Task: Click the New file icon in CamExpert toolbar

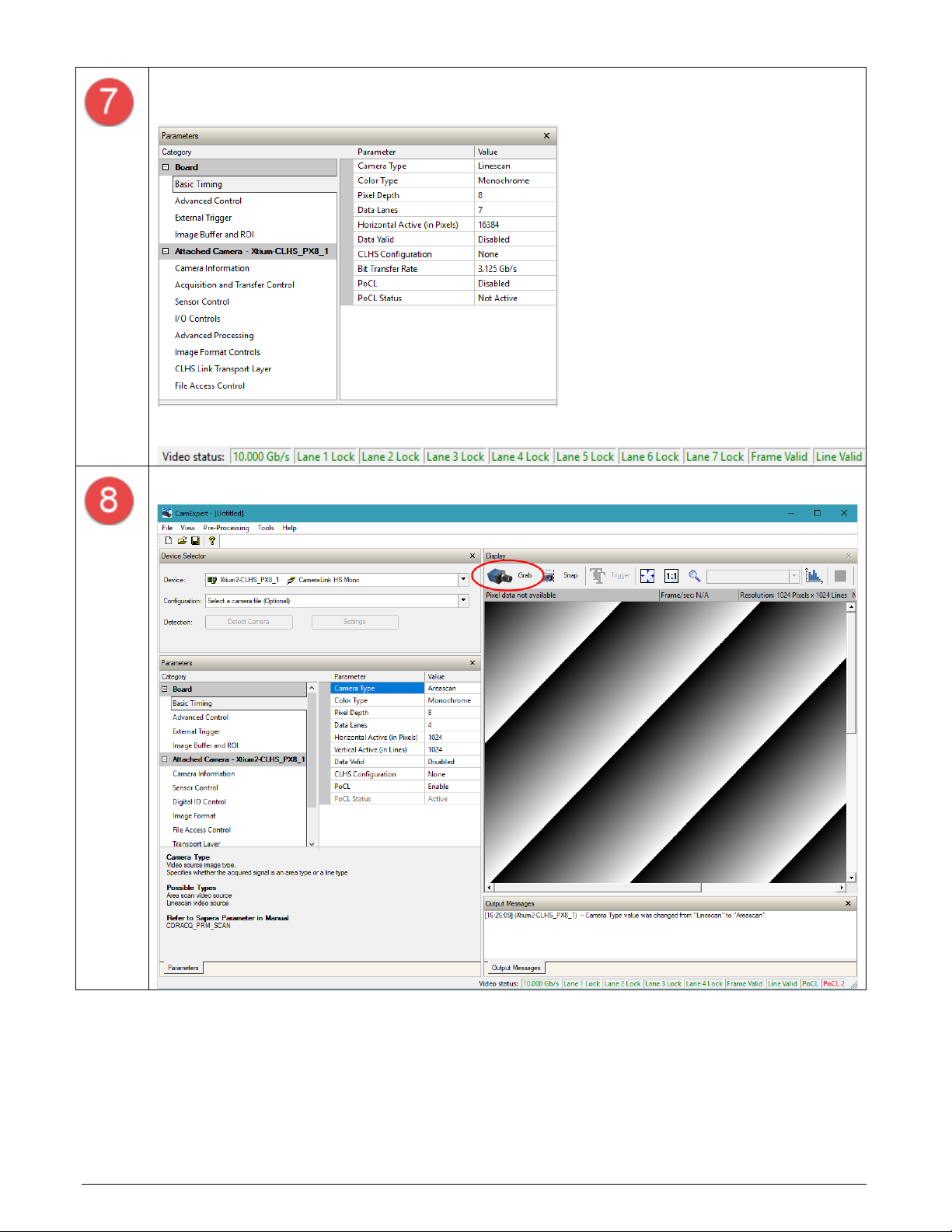Action: pyautogui.click(x=169, y=540)
